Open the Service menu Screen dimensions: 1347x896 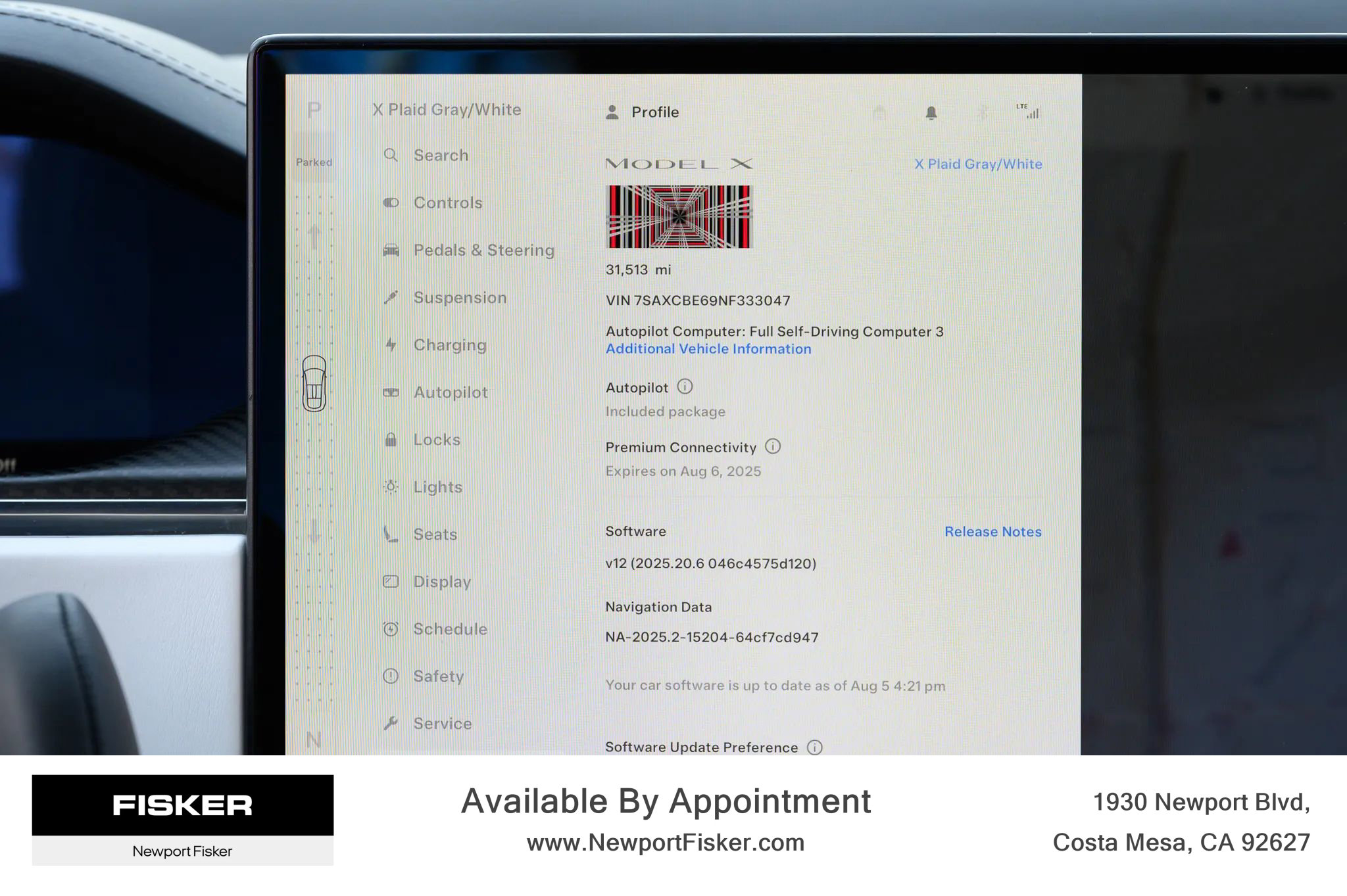pos(442,724)
